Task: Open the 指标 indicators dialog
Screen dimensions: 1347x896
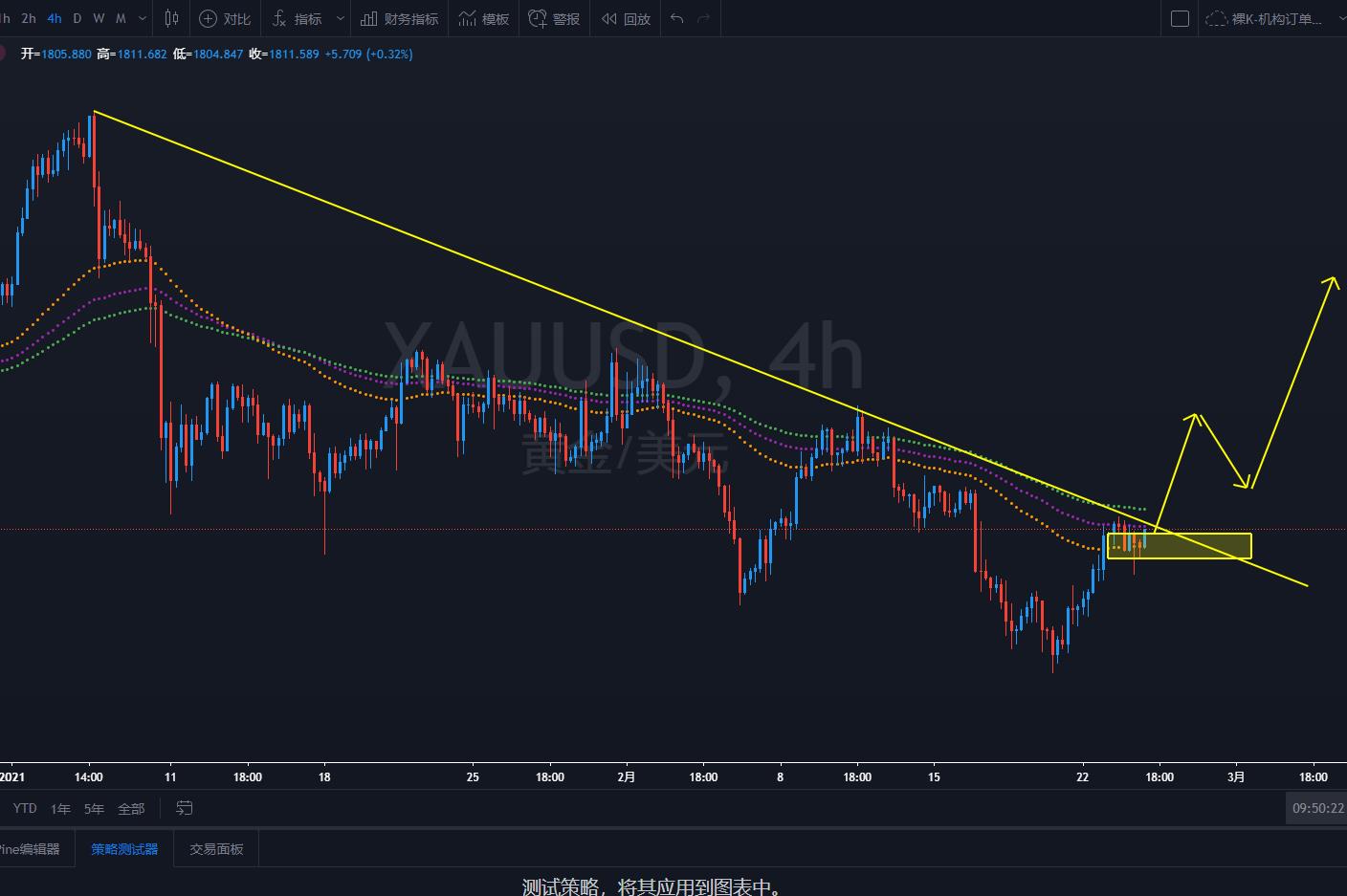Action: [x=297, y=18]
